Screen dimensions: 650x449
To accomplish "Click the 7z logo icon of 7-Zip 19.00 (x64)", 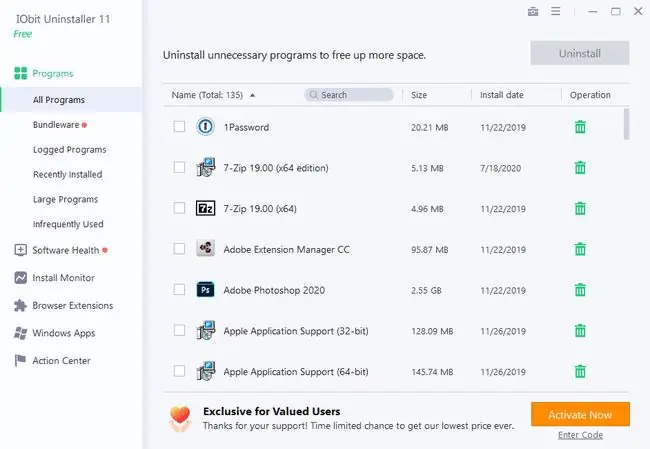I will 205,208.
